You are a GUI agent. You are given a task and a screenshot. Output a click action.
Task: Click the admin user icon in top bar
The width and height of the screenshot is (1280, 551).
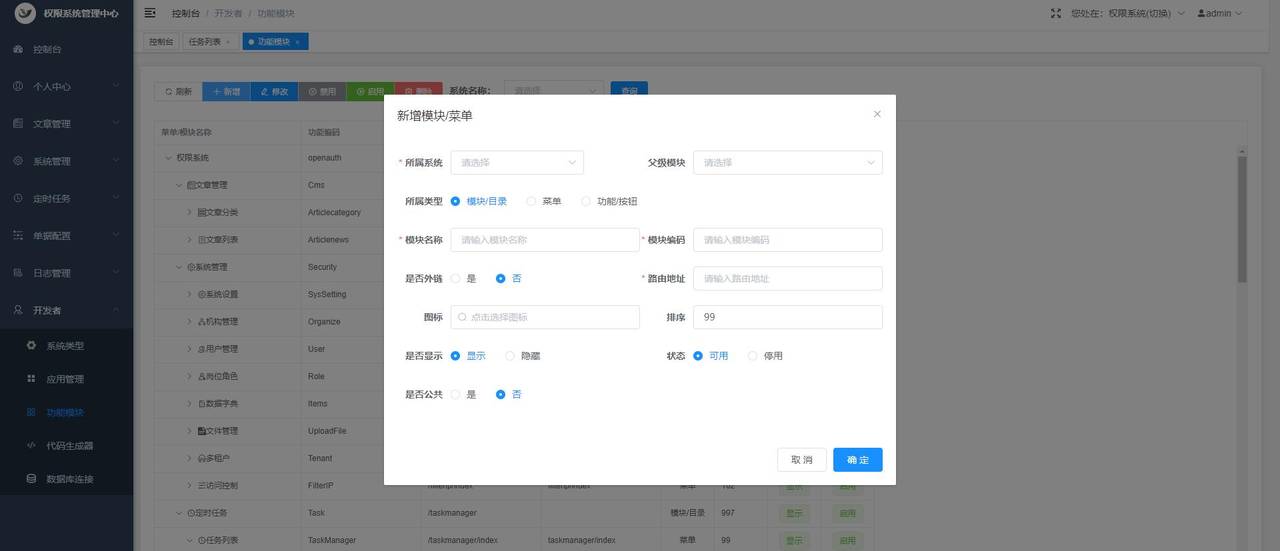tap(1200, 13)
